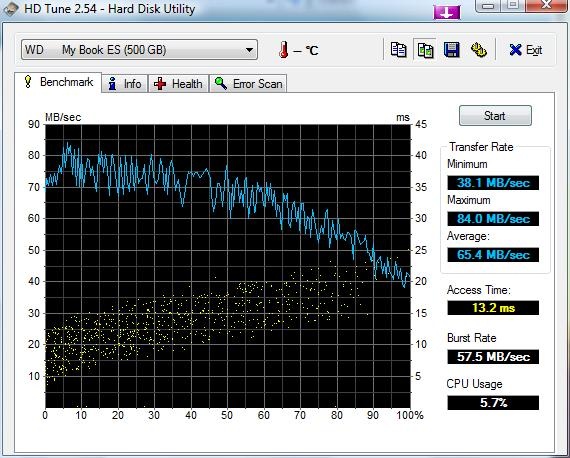Expand the WD My Book ES drive dropdown

pyautogui.click(x=139, y=50)
